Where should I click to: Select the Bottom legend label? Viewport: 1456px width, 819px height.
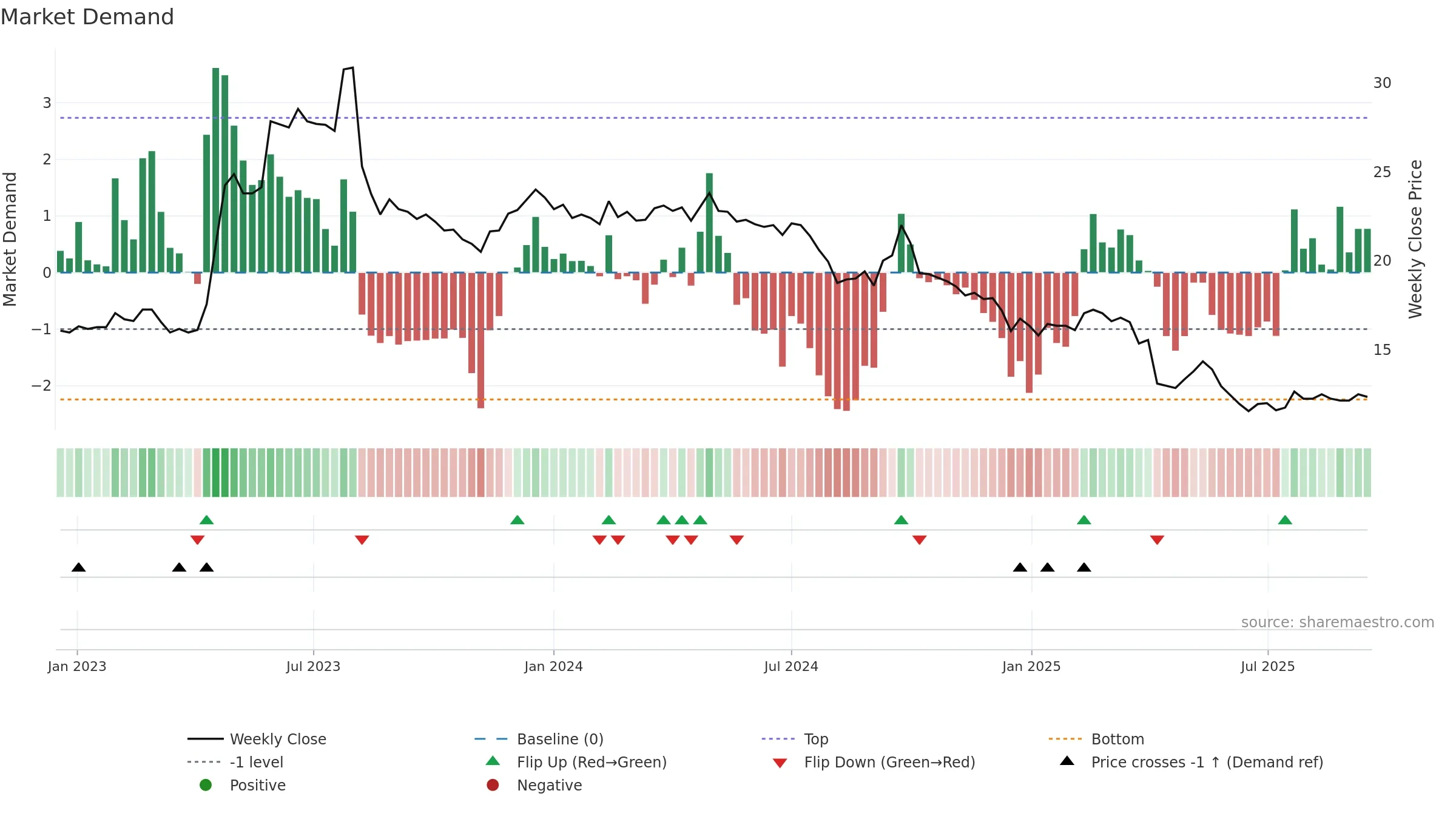1117,739
